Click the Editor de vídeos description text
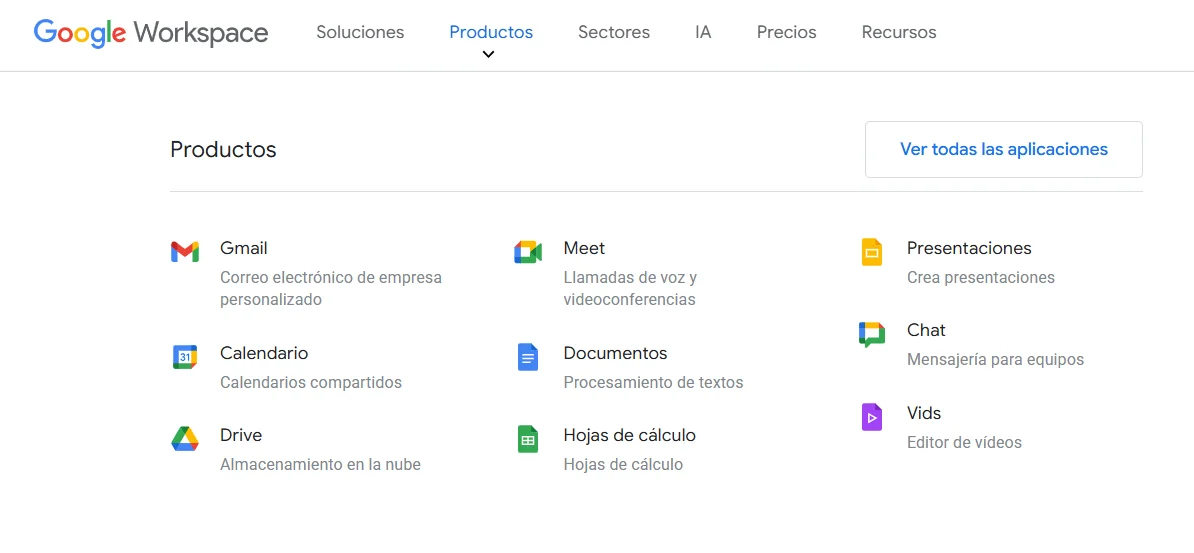 tap(963, 442)
